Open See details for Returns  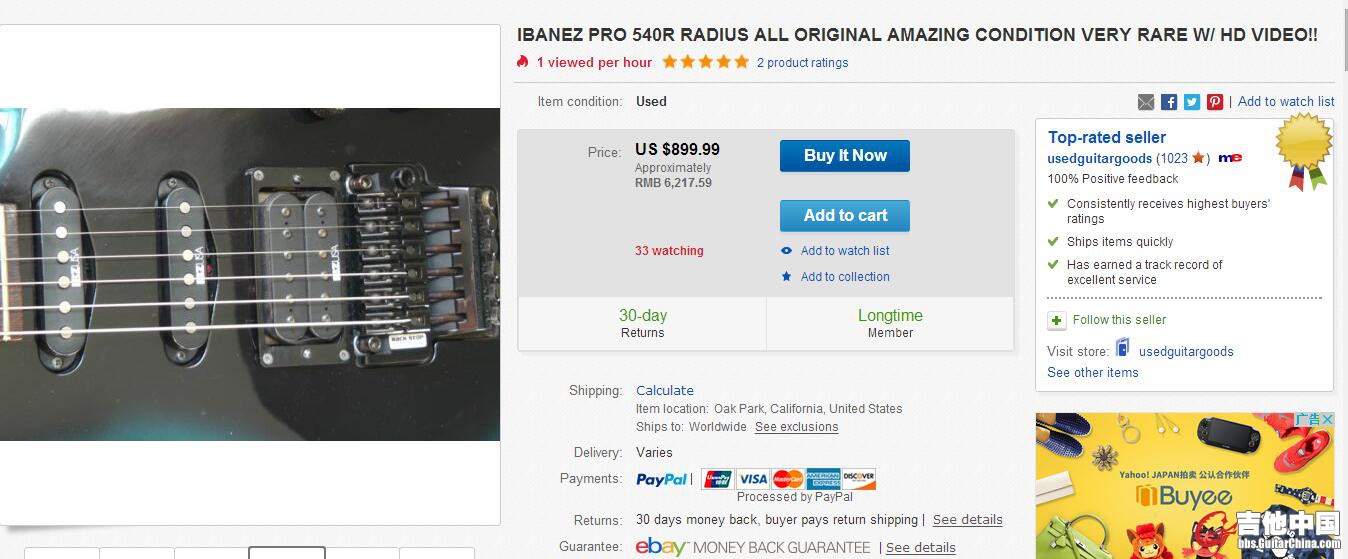point(967,520)
